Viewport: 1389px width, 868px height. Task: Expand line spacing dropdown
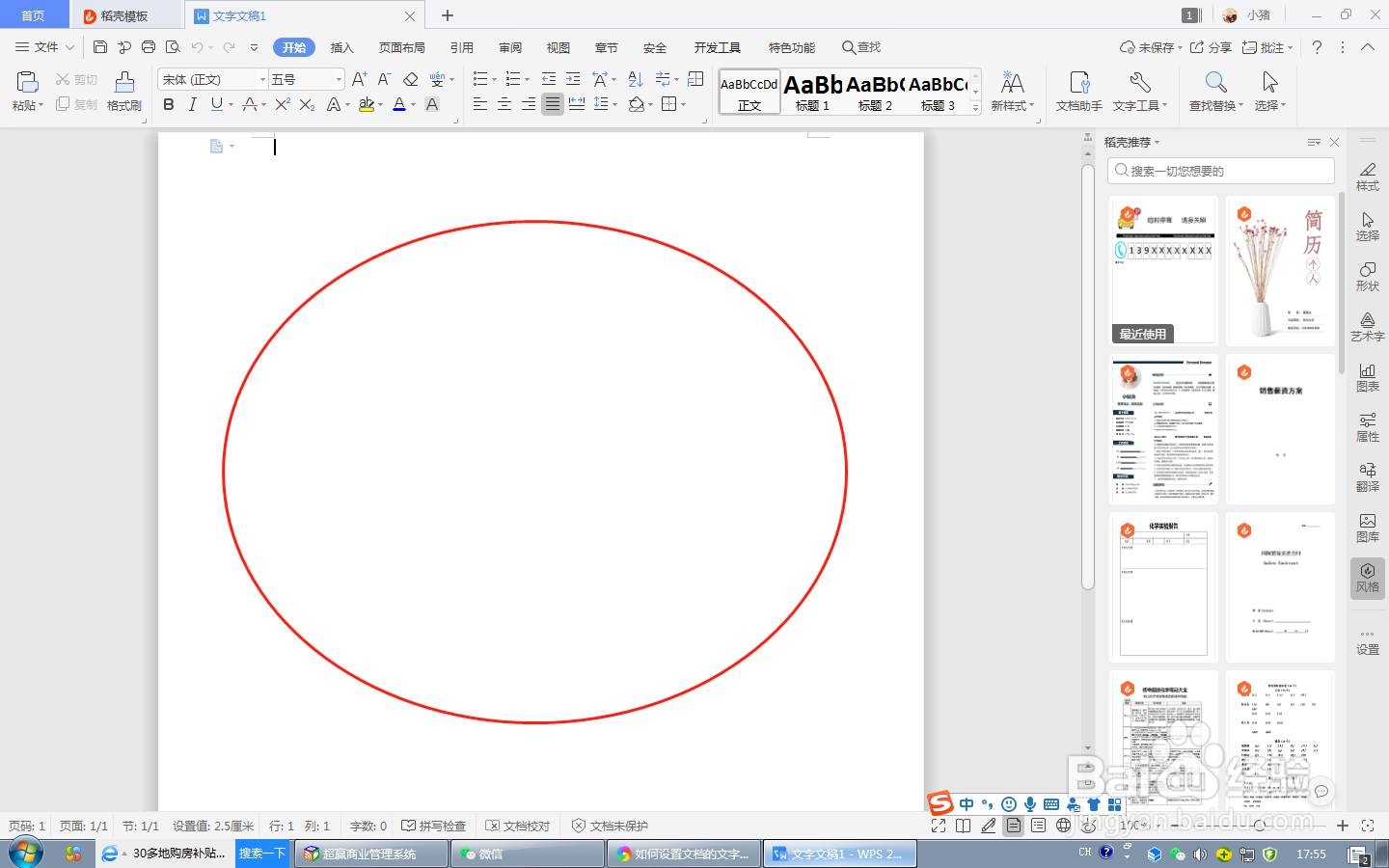615,105
